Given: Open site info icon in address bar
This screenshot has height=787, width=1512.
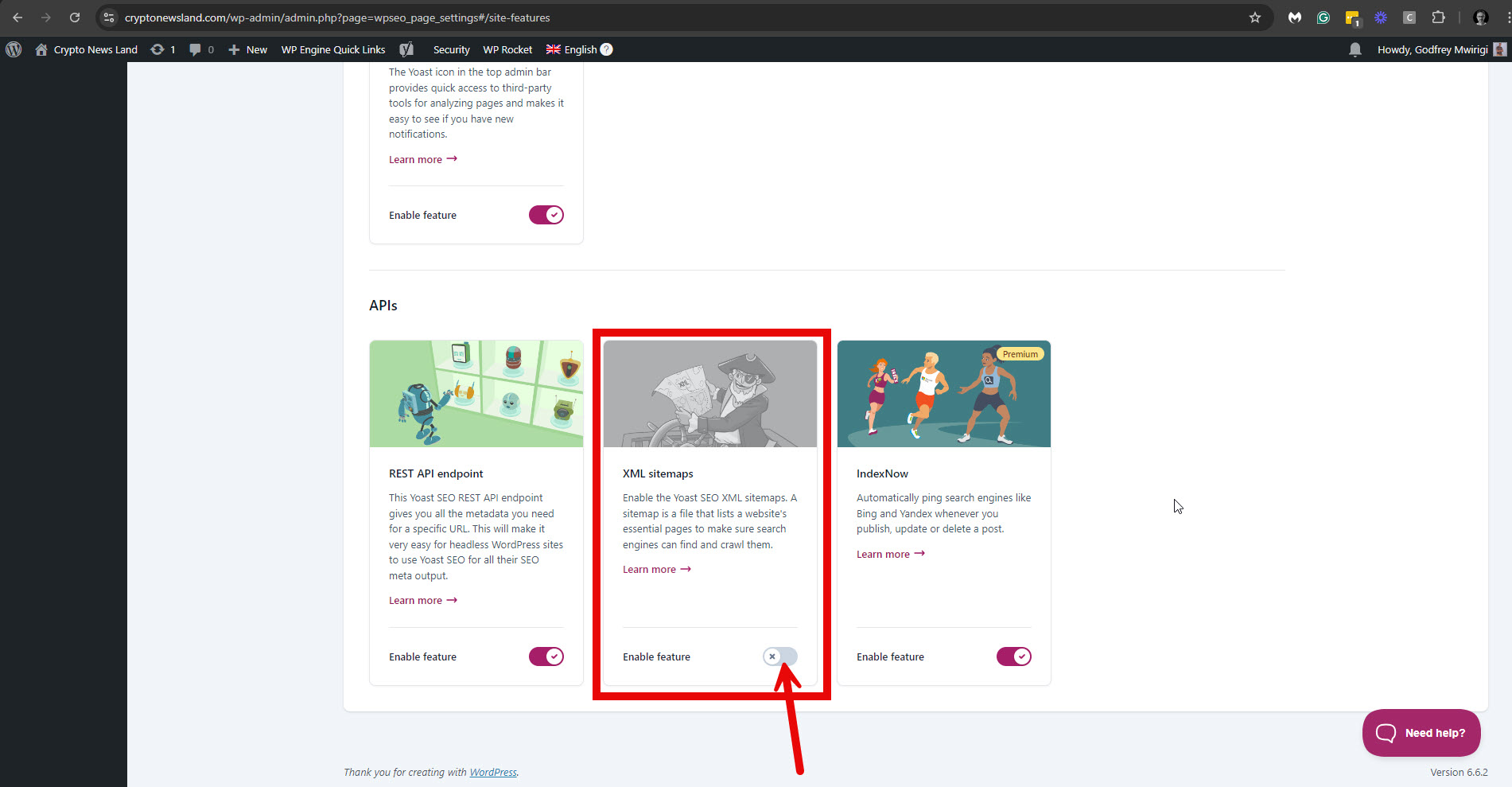Looking at the screenshot, I should 109,18.
